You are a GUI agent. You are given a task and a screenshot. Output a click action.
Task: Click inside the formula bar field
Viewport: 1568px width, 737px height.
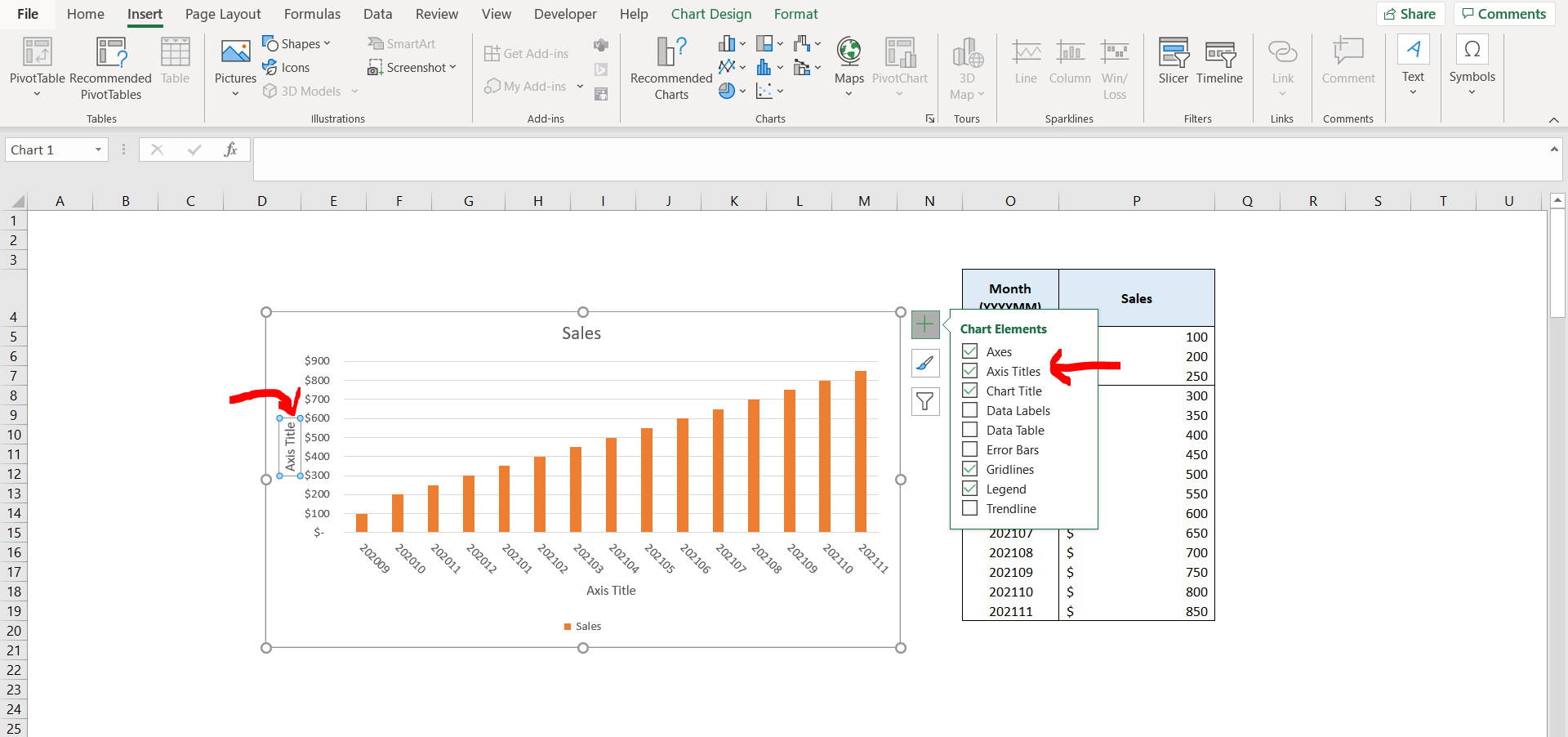(898, 159)
